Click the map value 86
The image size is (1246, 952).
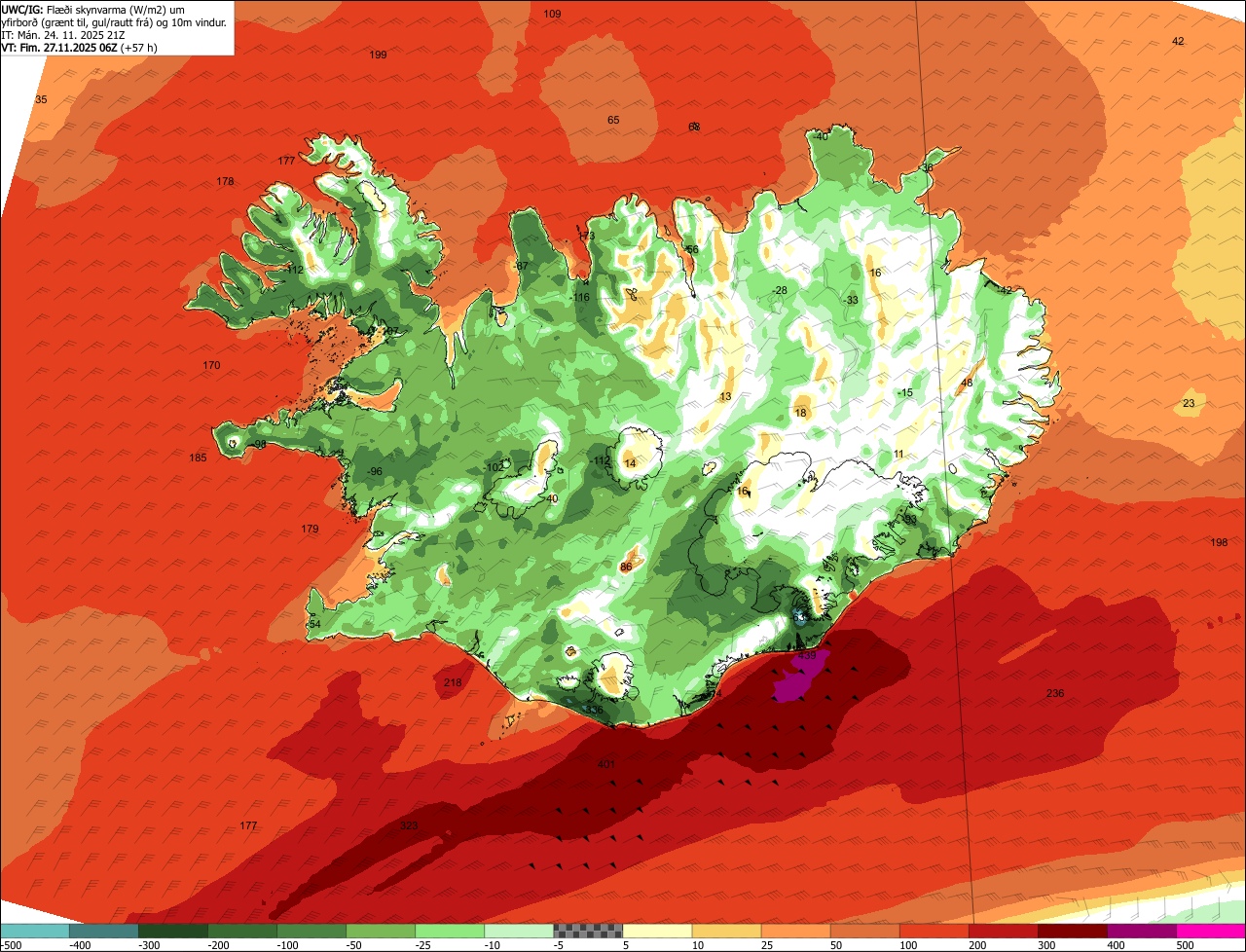(626, 567)
